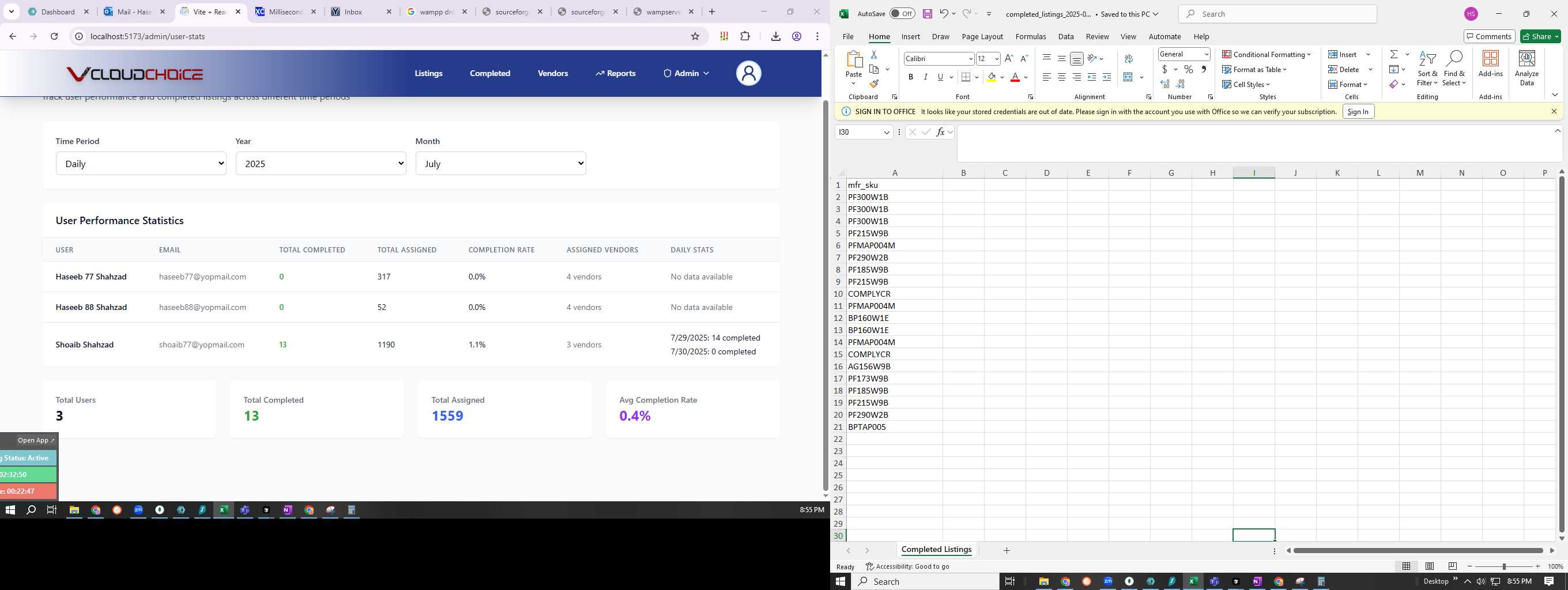Open the Data ribbon tab

click(1065, 36)
